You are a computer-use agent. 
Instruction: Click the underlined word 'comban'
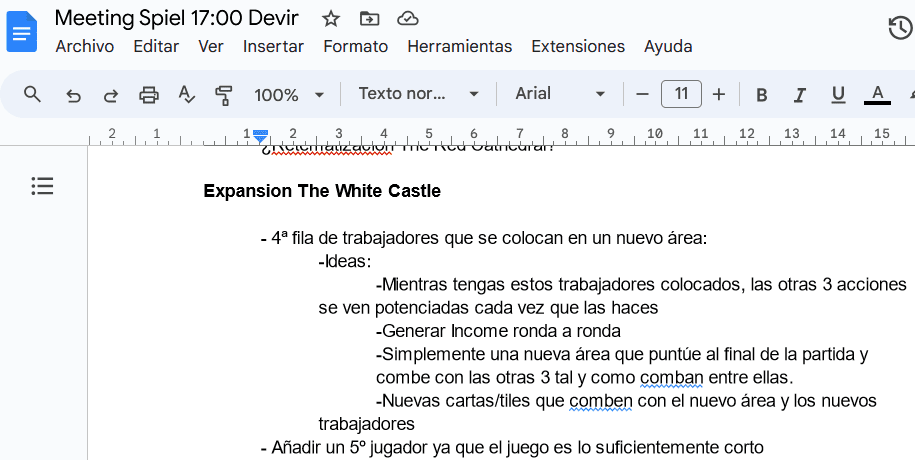[x=671, y=378]
